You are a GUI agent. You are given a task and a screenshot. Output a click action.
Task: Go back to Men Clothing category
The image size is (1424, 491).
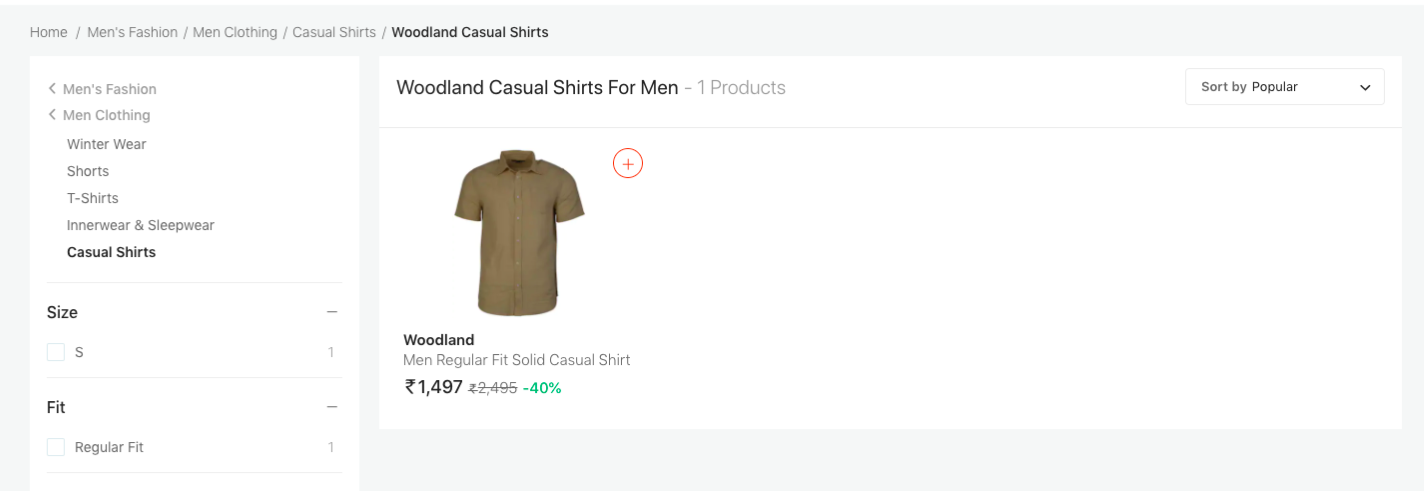[106, 115]
